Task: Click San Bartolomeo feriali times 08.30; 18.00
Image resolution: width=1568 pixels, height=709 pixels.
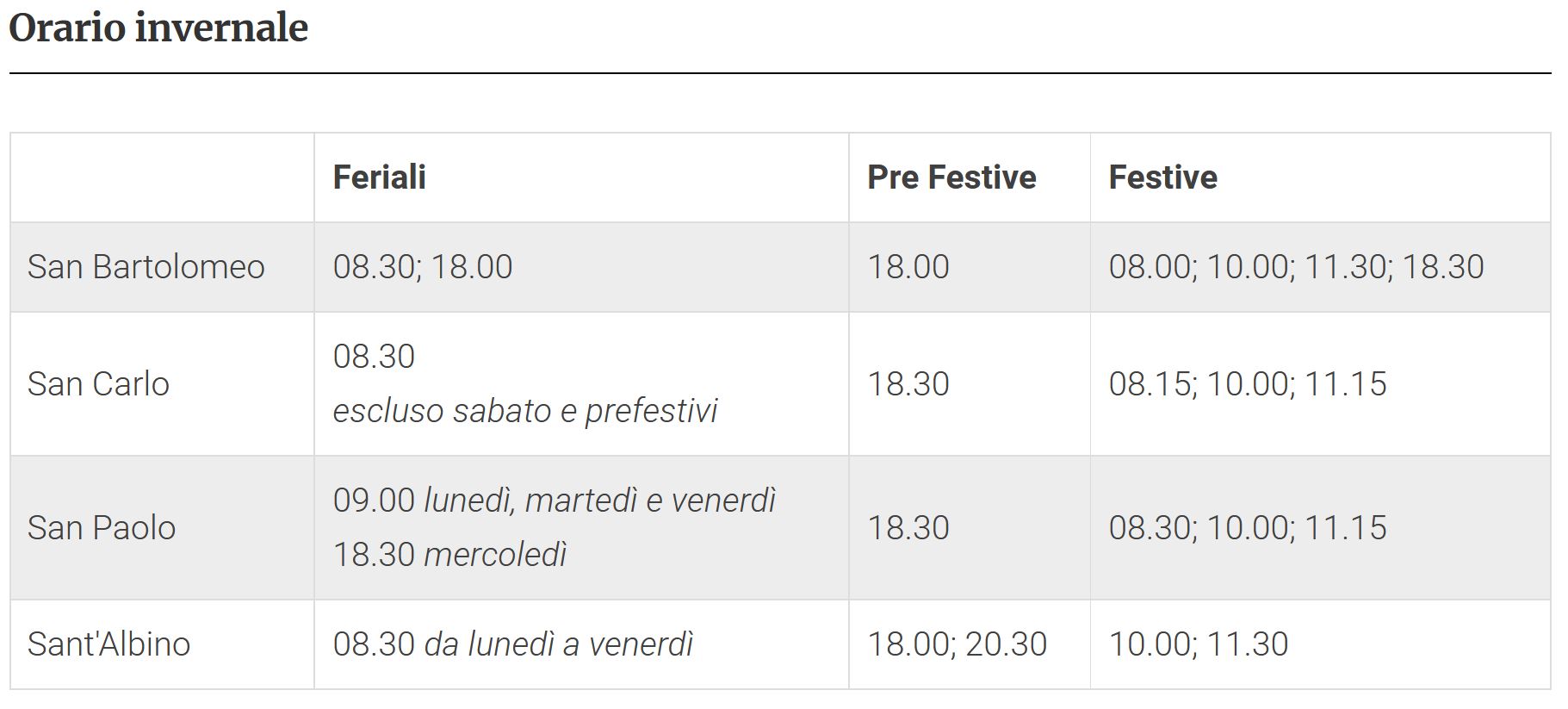Action: tap(423, 266)
